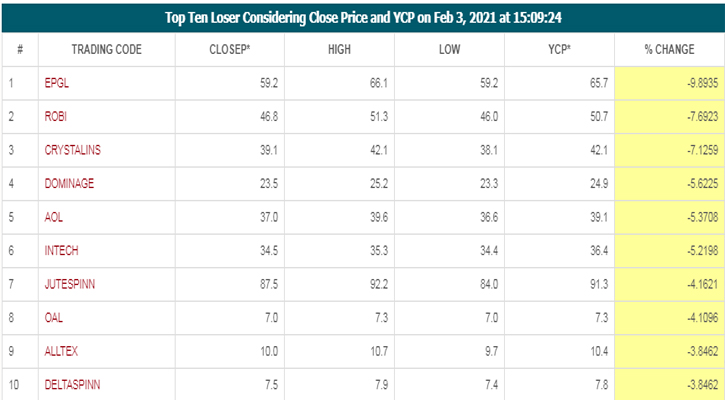Open the AOL stock link
Image resolution: width=725 pixels, height=400 pixels.
click(x=54, y=217)
